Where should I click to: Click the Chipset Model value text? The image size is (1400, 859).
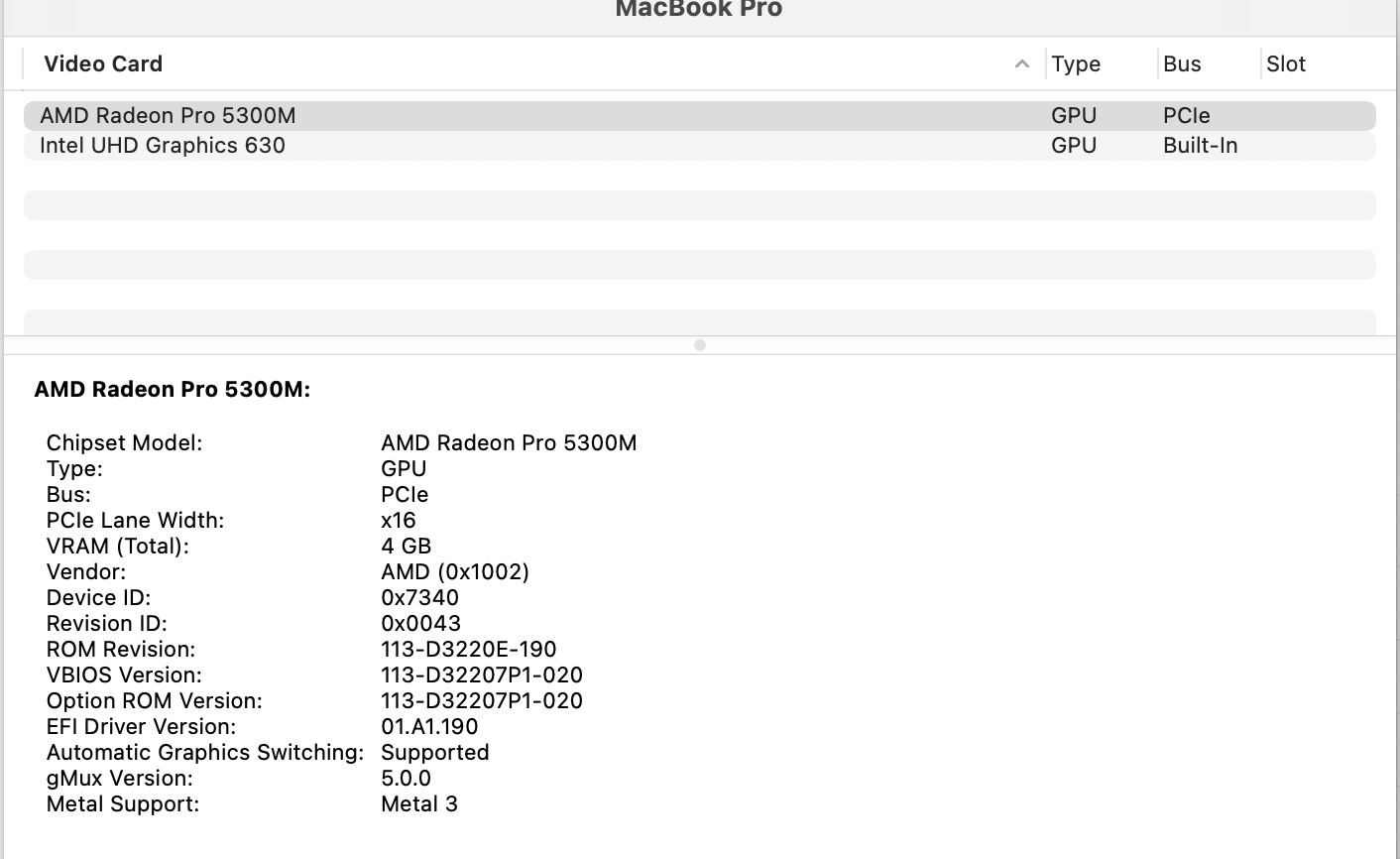tap(509, 443)
